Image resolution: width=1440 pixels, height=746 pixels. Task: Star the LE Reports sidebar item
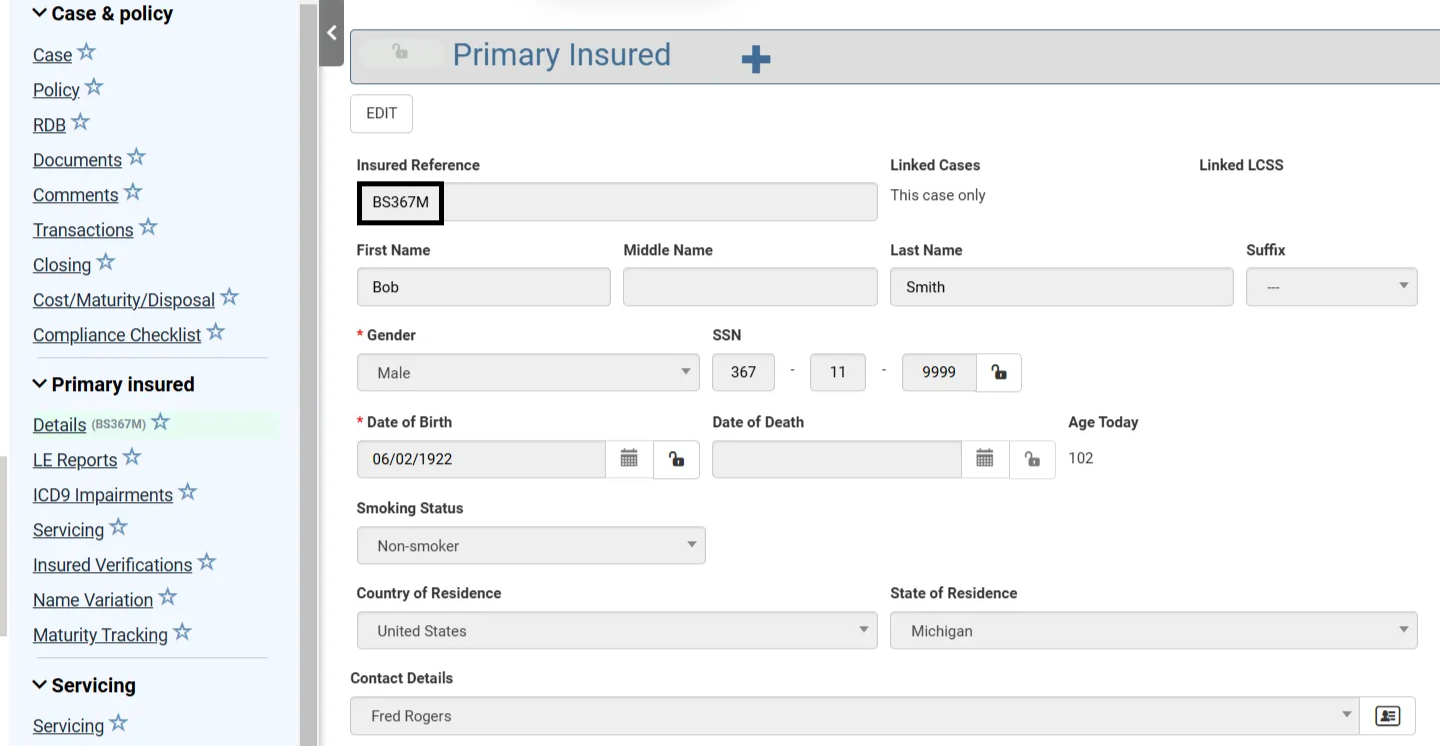tap(132, 457)
